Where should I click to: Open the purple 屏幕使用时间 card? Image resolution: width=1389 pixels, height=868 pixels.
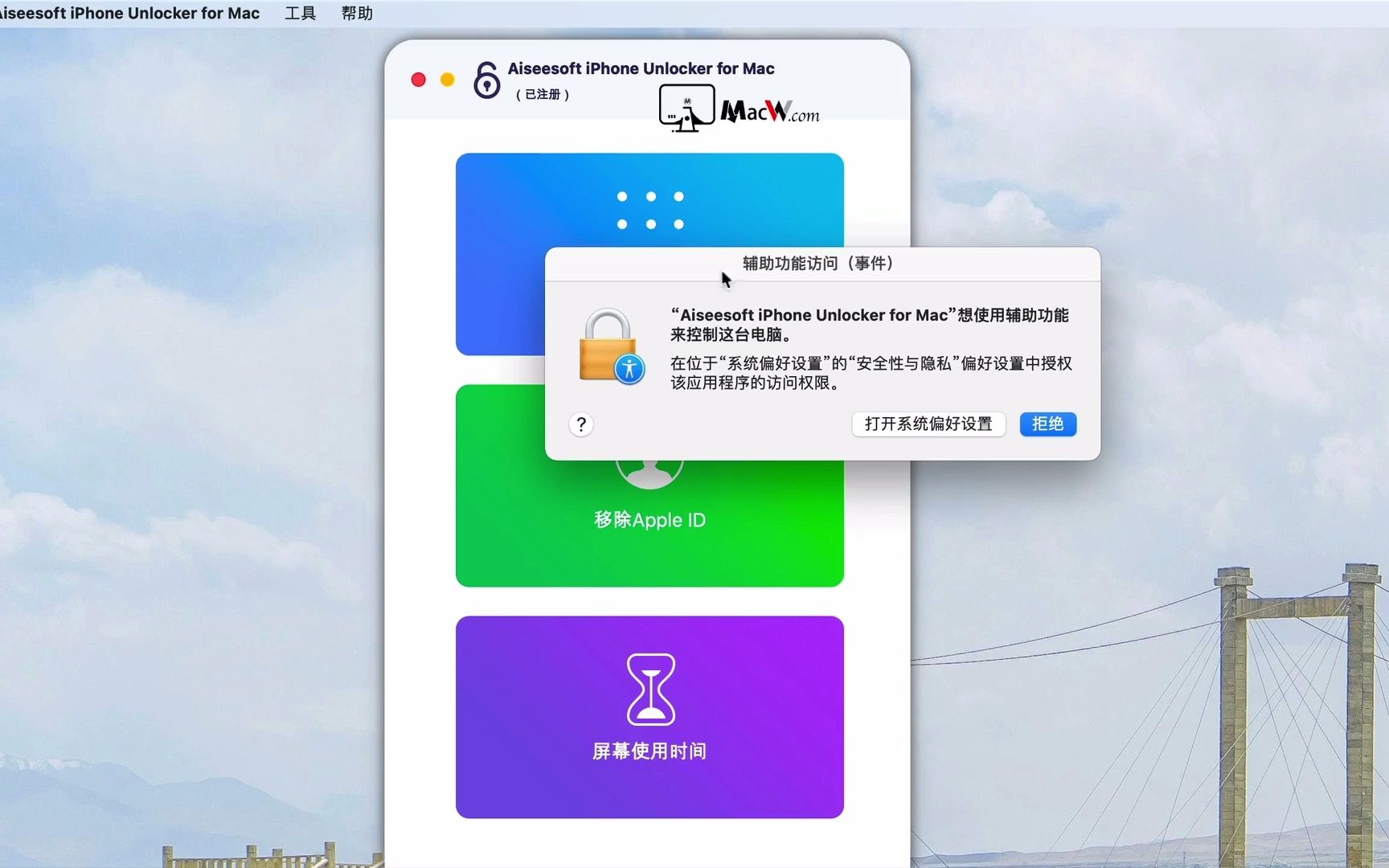(x=649, y=717)
